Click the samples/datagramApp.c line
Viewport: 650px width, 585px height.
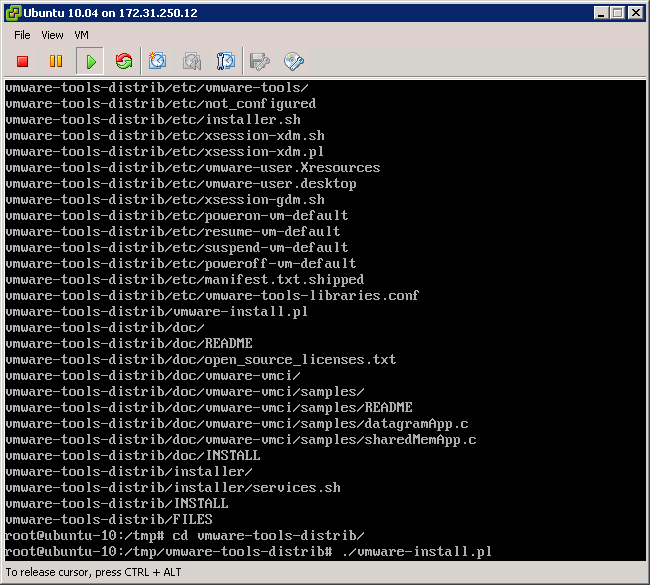237,423
